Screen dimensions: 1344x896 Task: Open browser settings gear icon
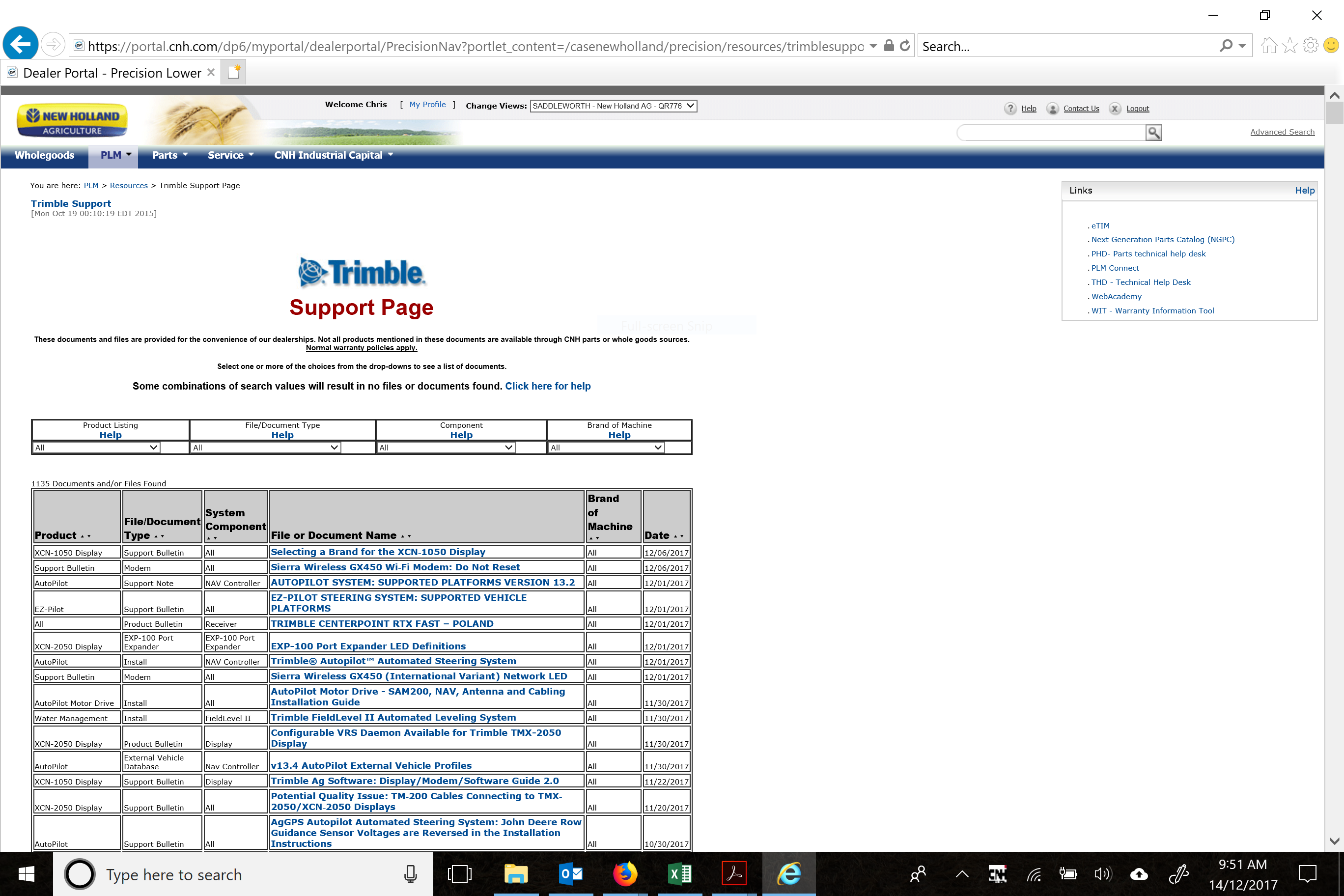click(x=1310, y=46)
